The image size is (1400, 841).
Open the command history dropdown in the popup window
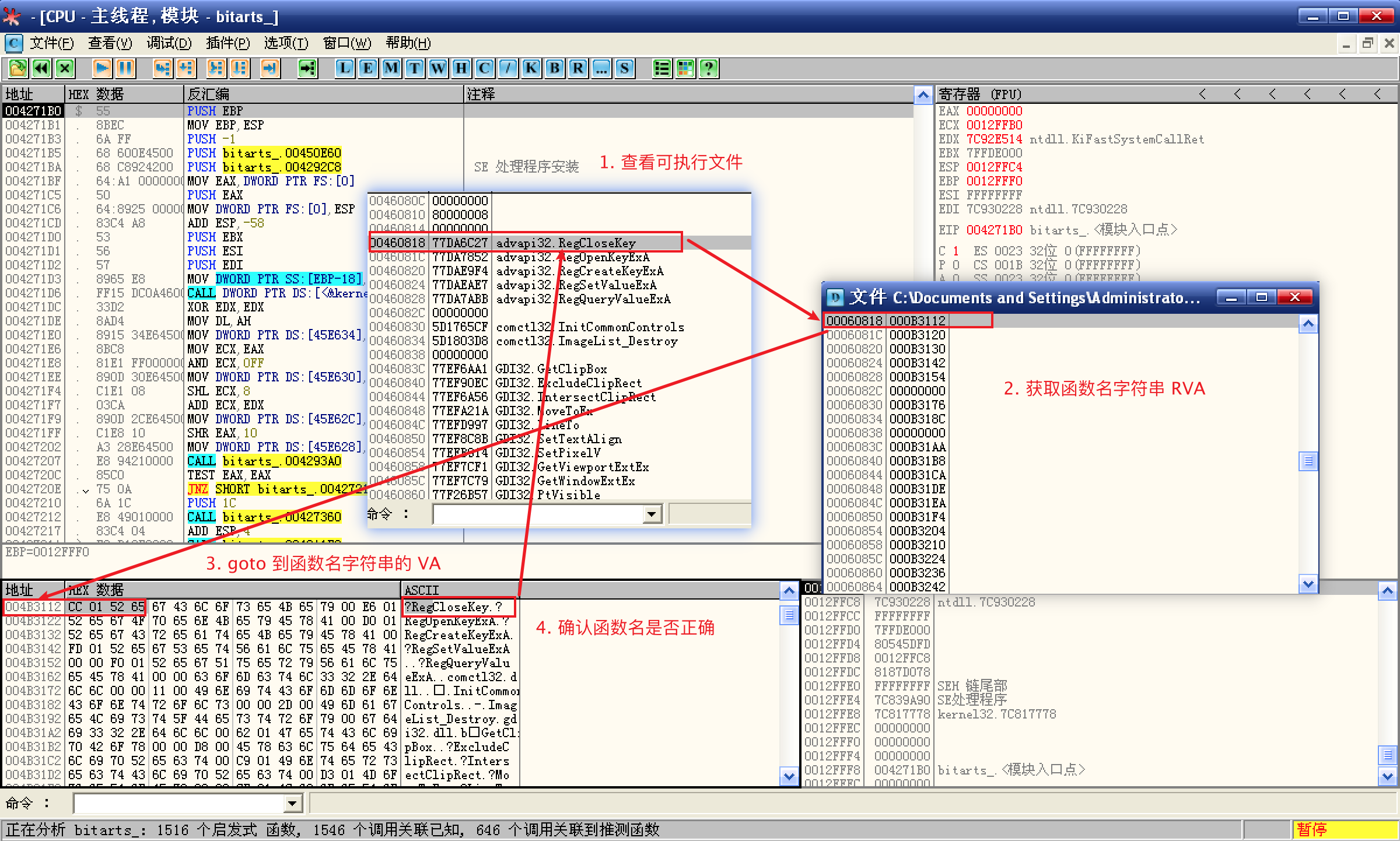click(652, 514)
